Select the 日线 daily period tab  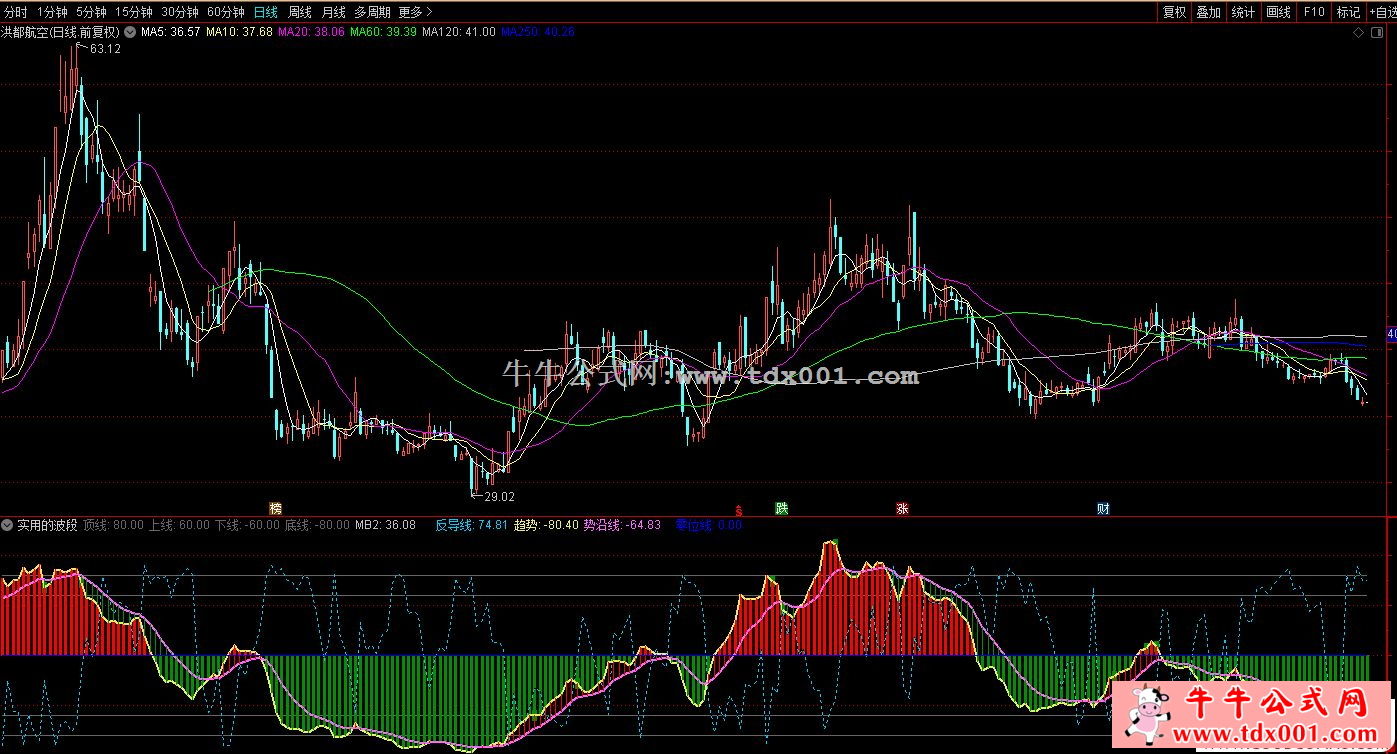tap(265, 12)
